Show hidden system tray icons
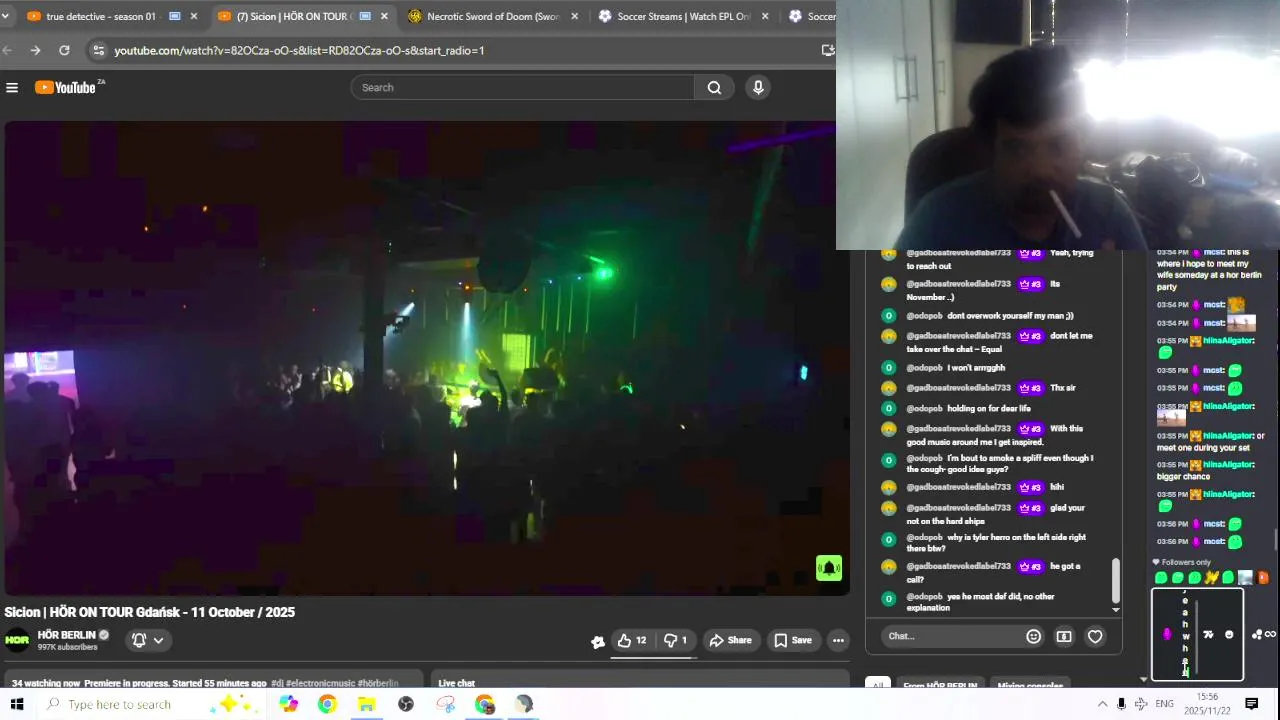 1102,704
